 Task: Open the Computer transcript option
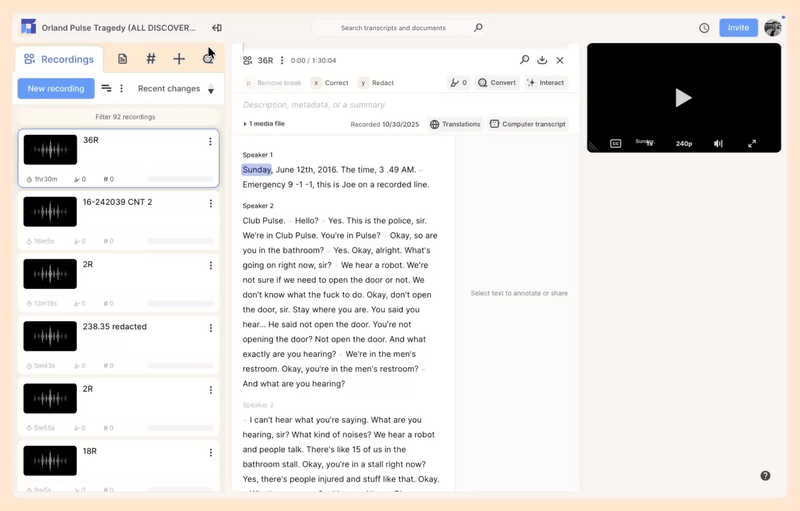click(528, 124)
